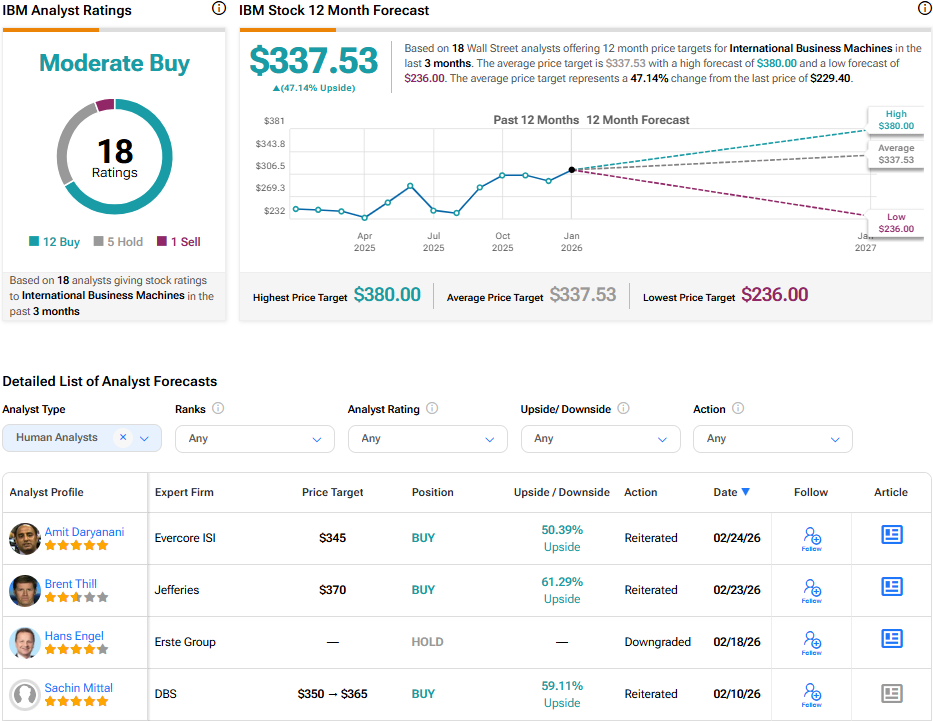The width and height of the screenshot is (933, 721).
Task: Follow analyst Brent Thill
Action: click(x=811, y=590)
